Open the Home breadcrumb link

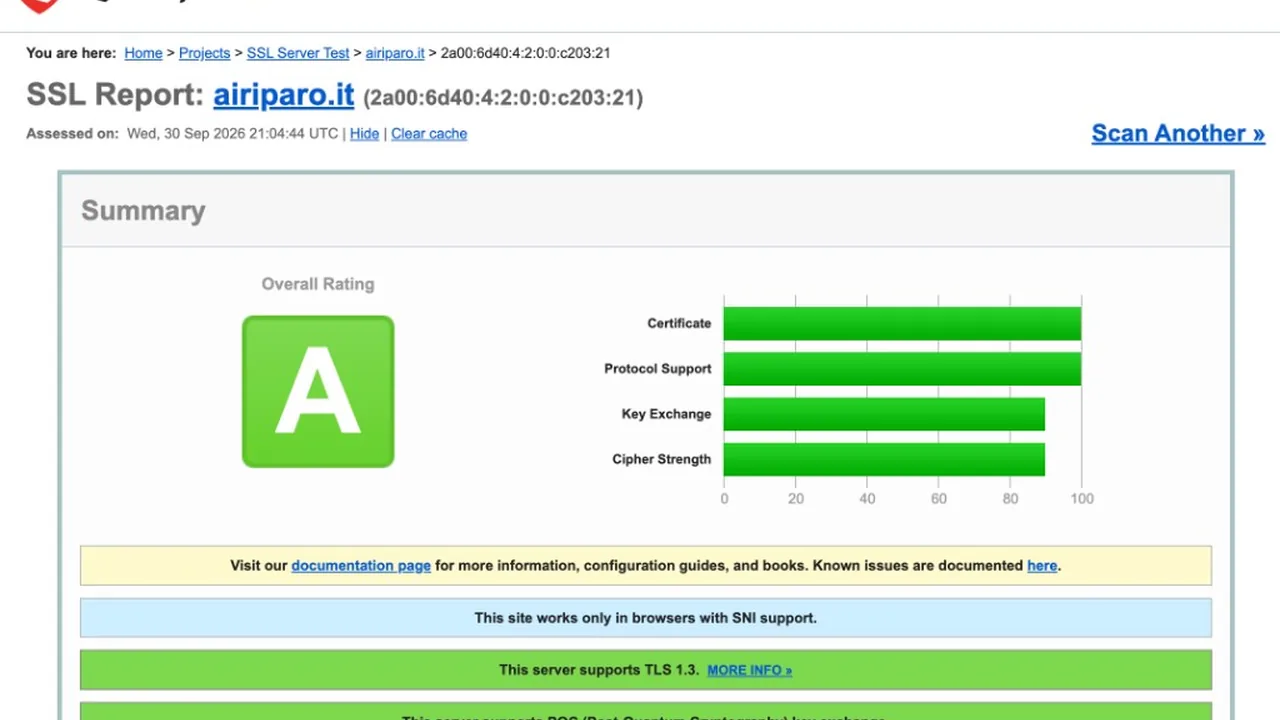click(x=143, y=53)
